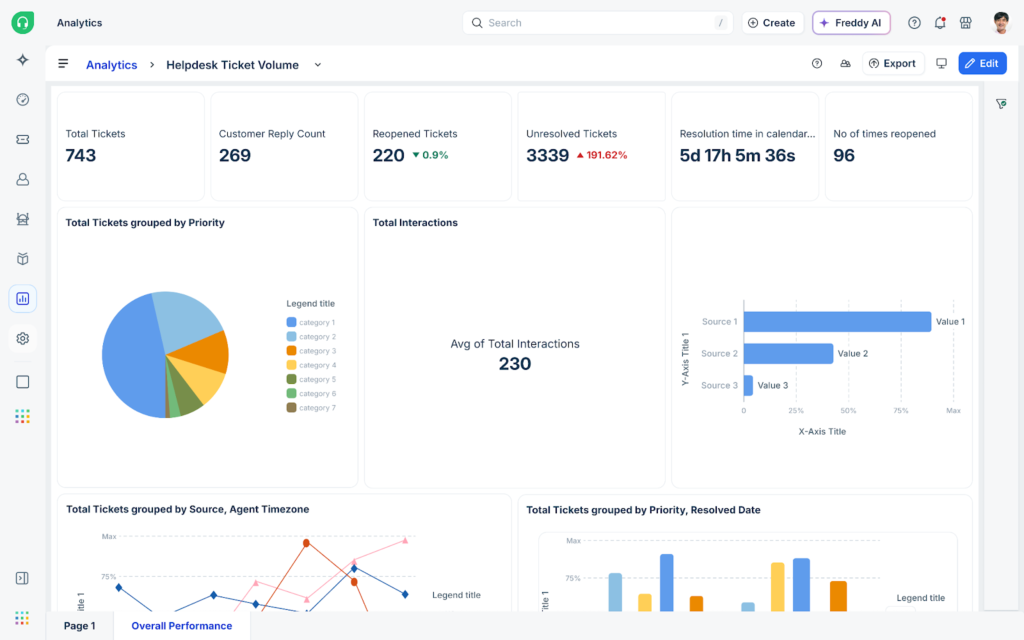1024x640 pixels.
Task: Click the Search field in the top bar
Action: pos(597,22)
